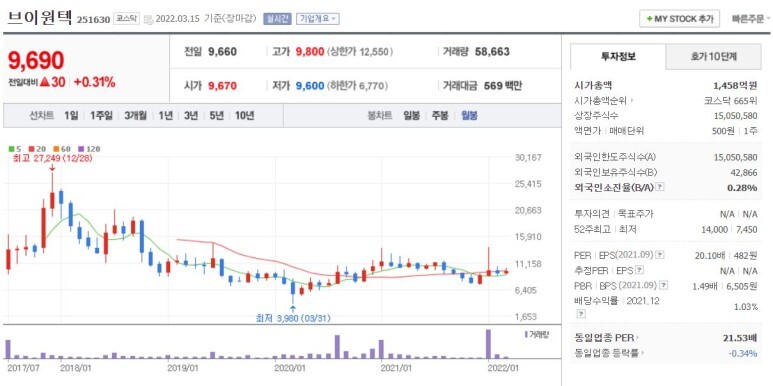Click the 최저 3,980 low marker arrow
This screenshot has height=386, width=773.
click(293, 309)
